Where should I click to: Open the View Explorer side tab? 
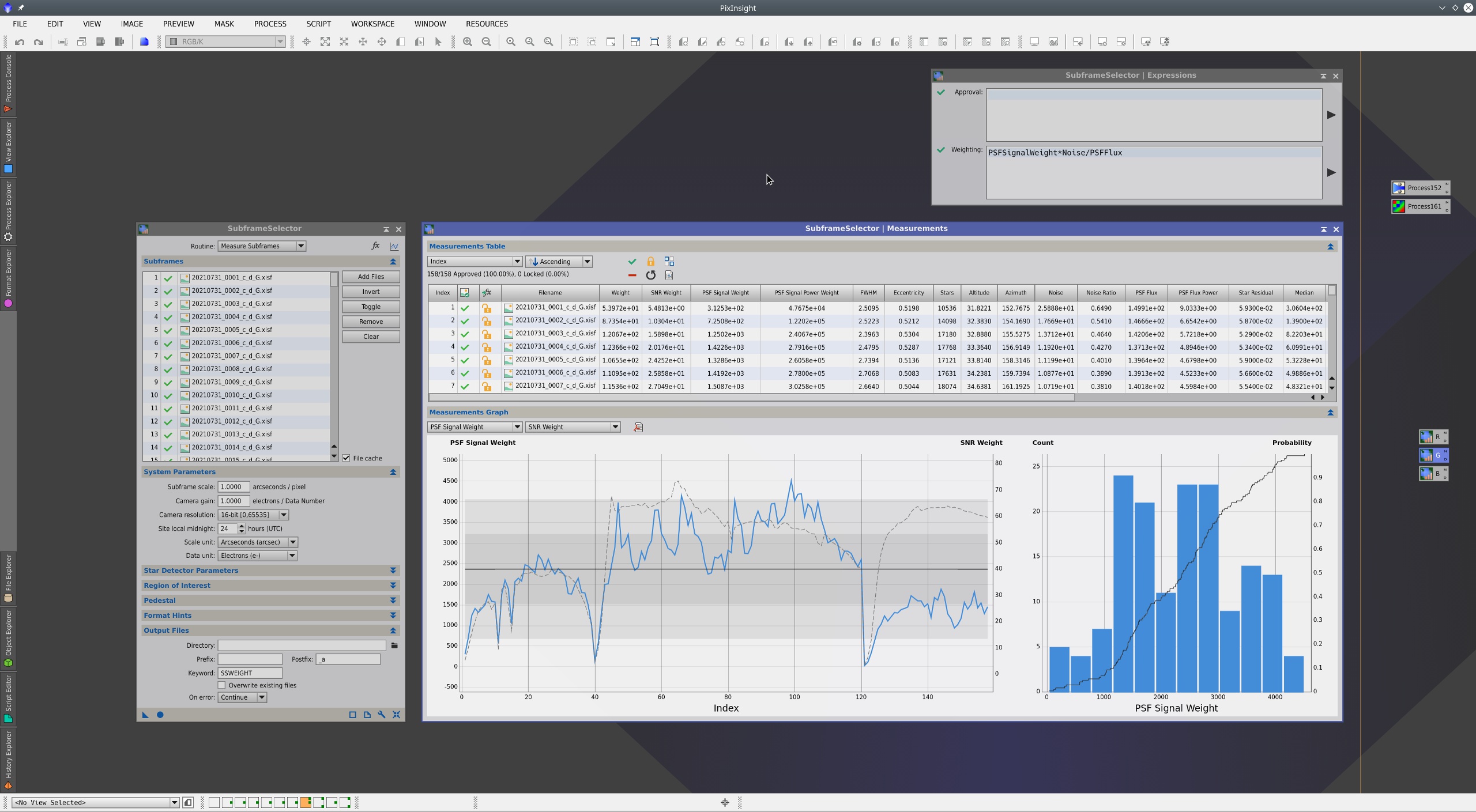(x=8, y=146)
